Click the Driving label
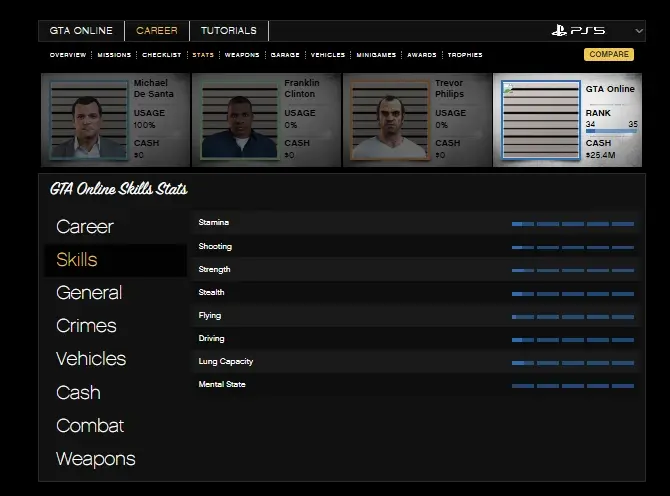Image resolution: width=670 pixels, height=496 pixels. click(211, 339)
